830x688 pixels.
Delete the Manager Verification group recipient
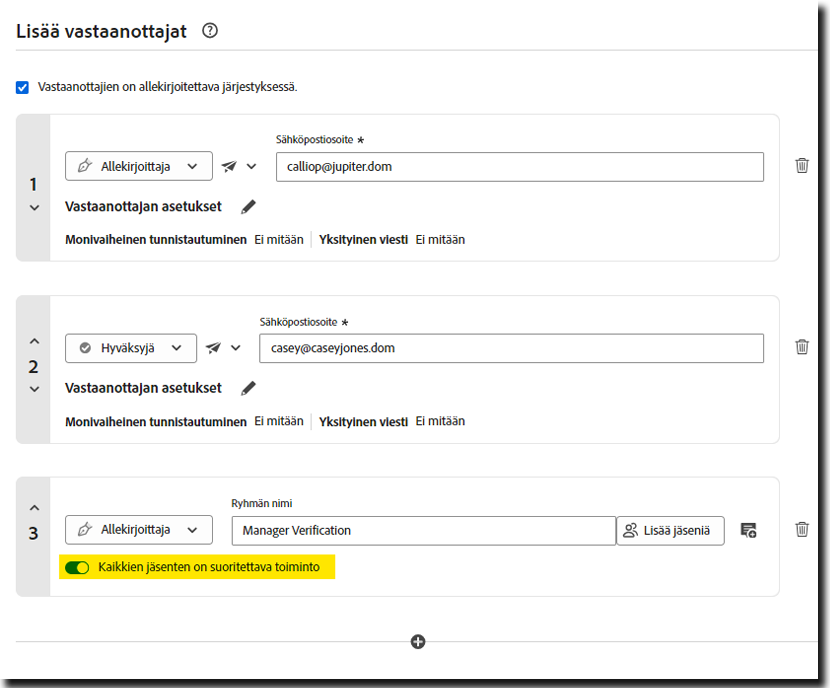click(x=801, y=530)
